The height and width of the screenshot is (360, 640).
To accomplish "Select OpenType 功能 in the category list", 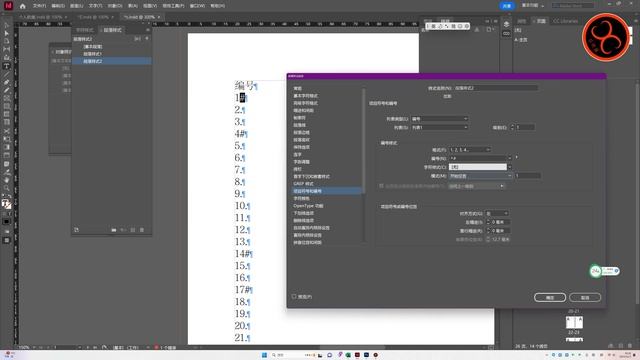I will 308,206.
